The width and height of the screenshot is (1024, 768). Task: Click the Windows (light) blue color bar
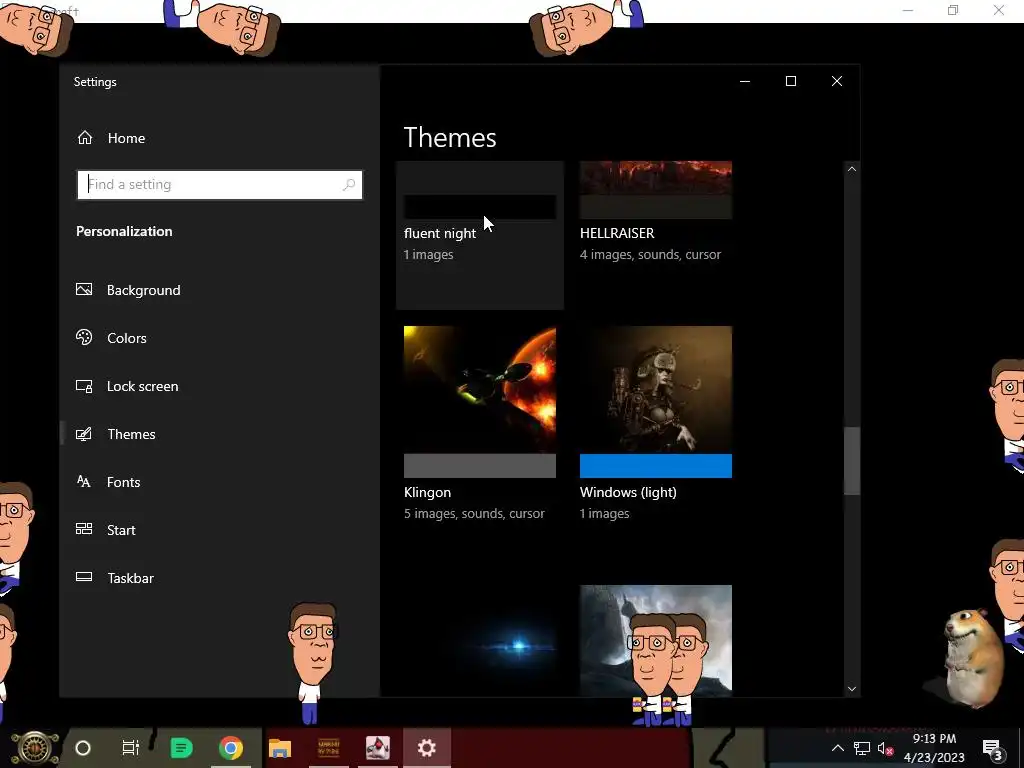pyautogui.click(x=656, y=466)
